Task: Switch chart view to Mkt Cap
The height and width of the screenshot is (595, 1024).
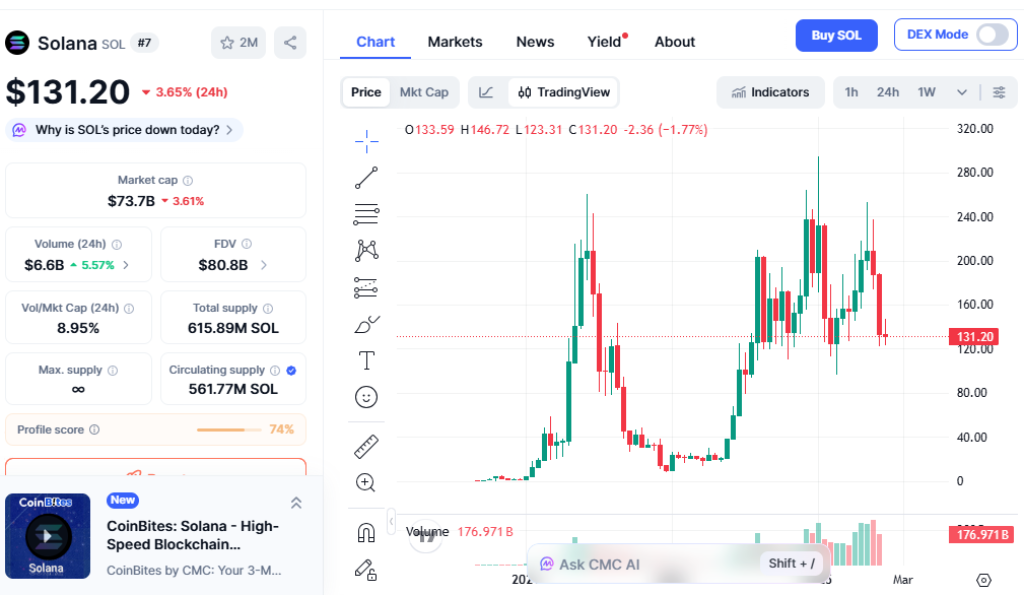Action: pyautogui.click(x=424, y=92)
